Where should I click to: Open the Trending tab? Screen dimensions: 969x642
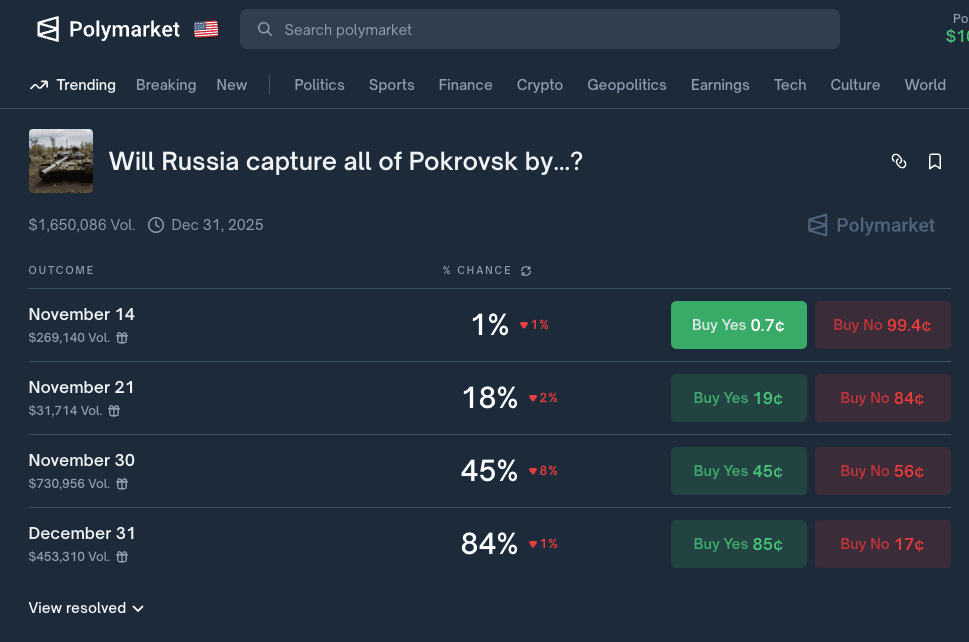point(73,85)
